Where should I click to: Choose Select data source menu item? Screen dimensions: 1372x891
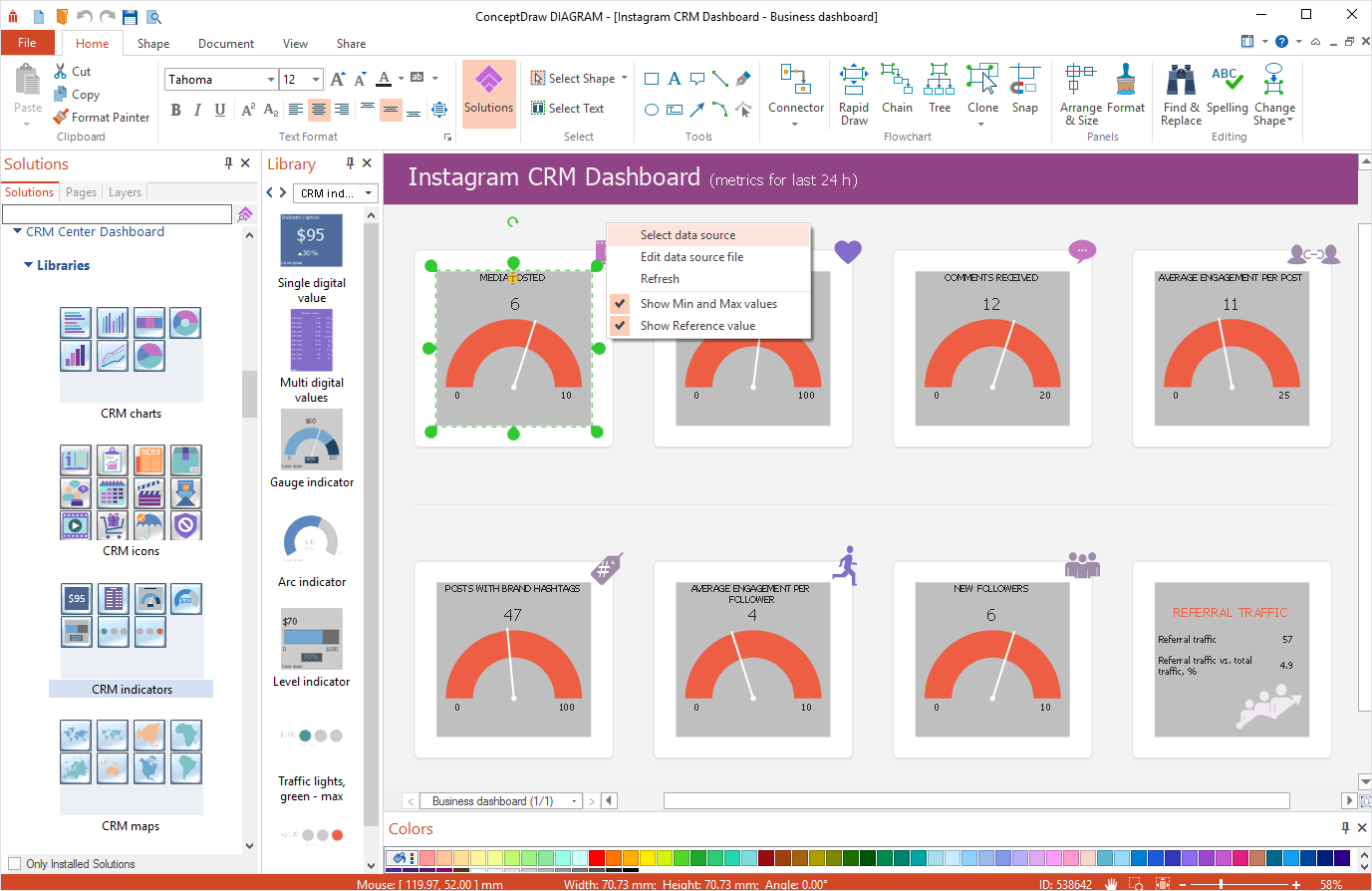708,235
